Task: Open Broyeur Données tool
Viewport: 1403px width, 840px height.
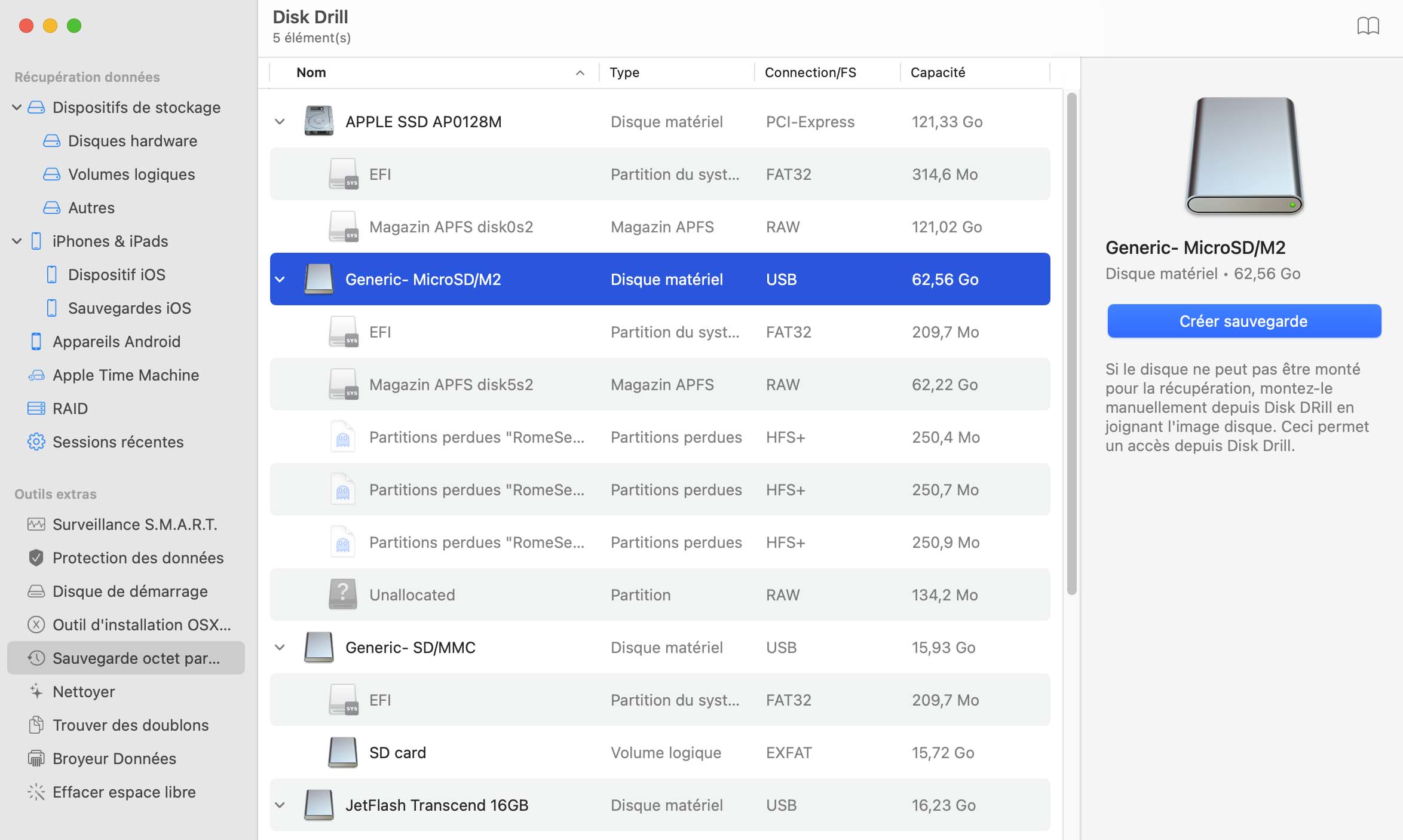Action: click(x=114, y=757)
